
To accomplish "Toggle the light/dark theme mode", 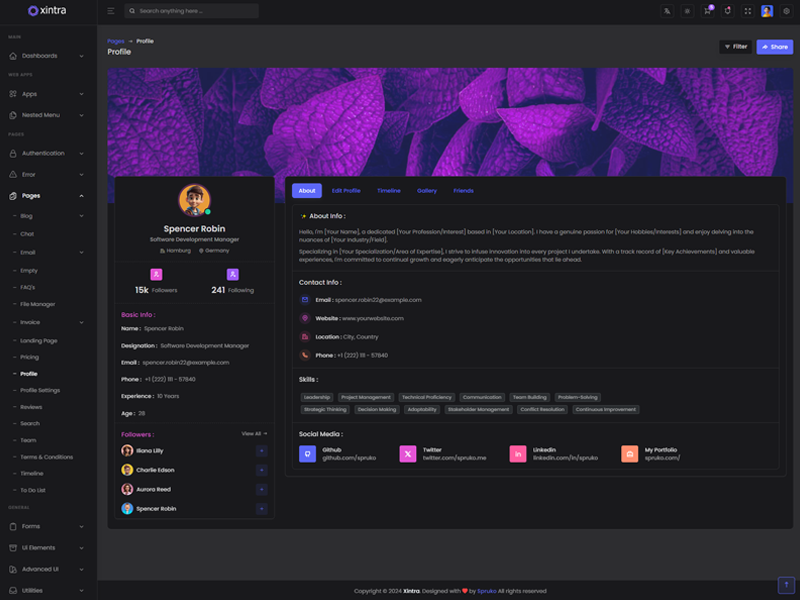I will click(x=687, y=11).
